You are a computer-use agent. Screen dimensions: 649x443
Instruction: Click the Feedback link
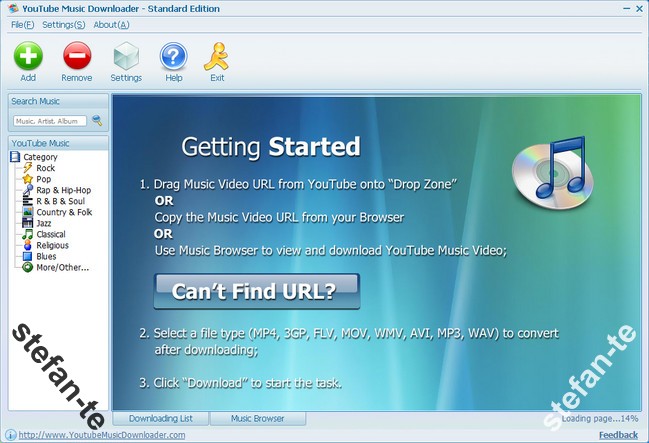click(x=618, y=435)
